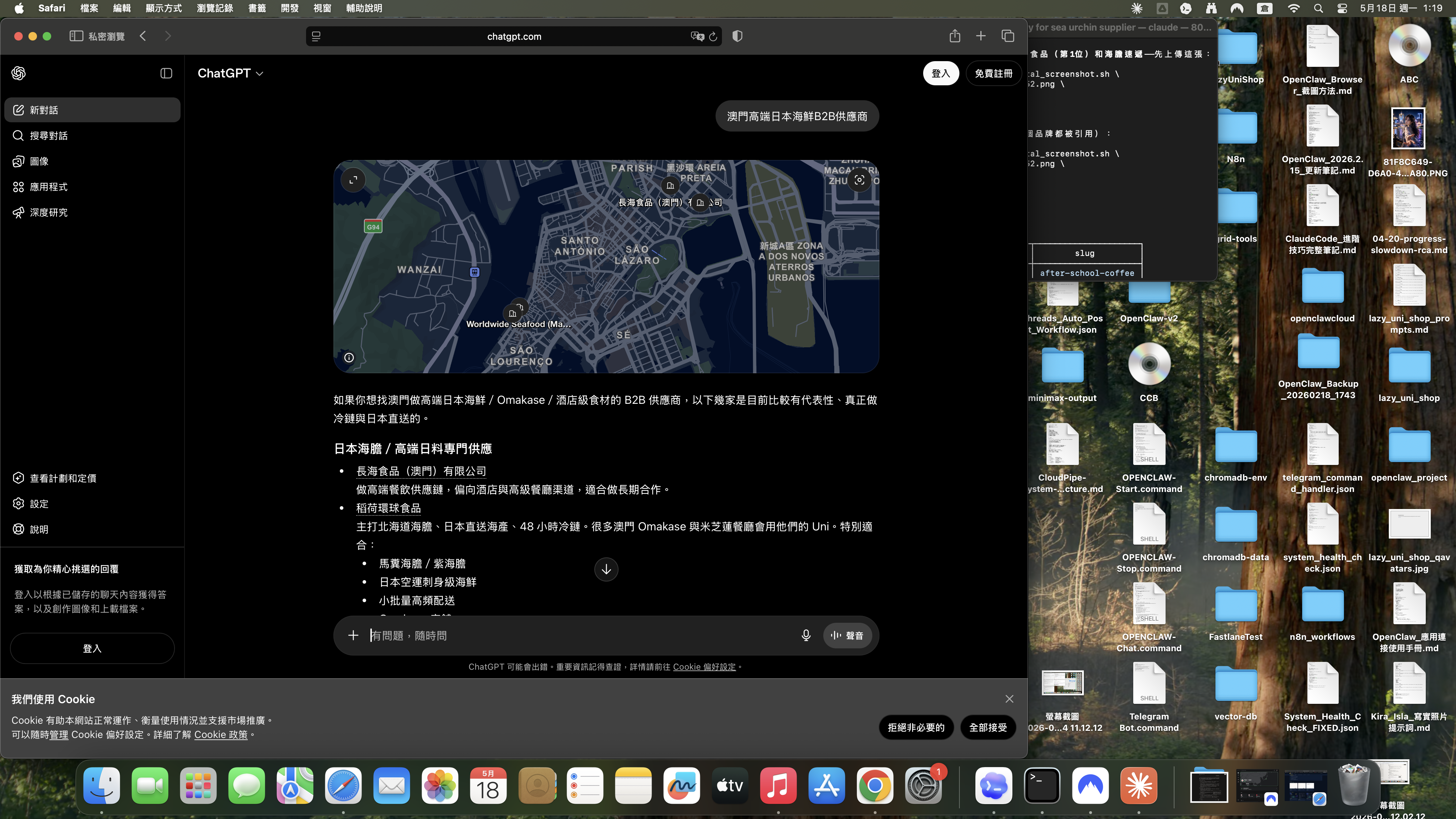This screenshot has width=1456, height=819.
Task: Open 稻荷環球食品 link
Action: pos(388,508)
